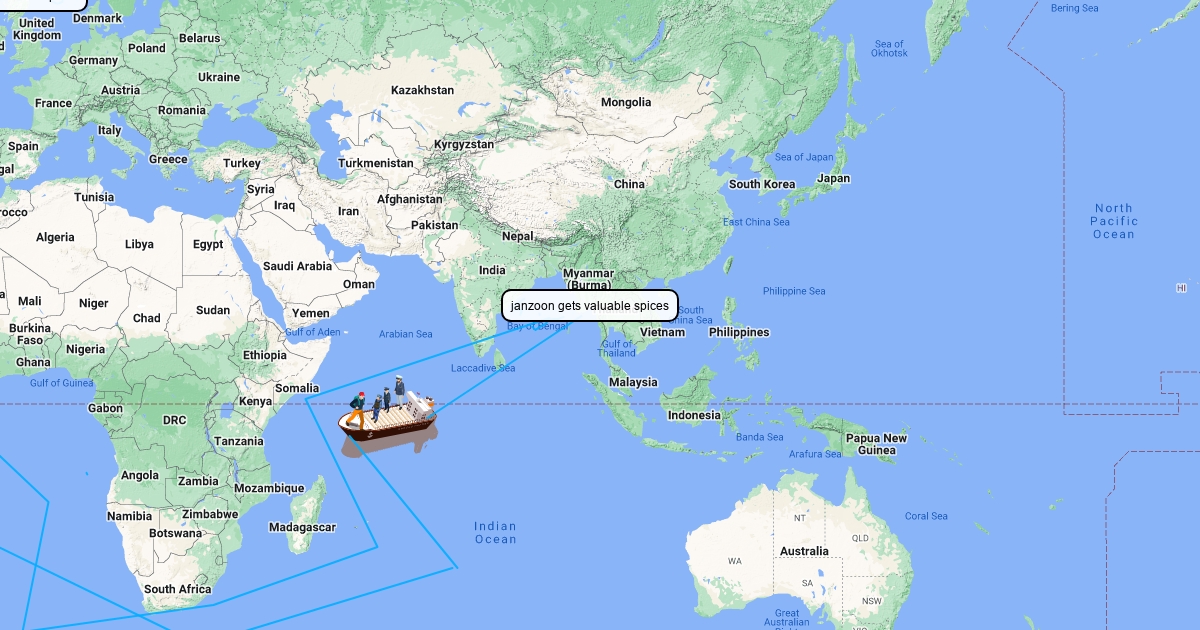Click the Mongolia label
Viewport: 1200px width, 630px height.
(626, 102)
